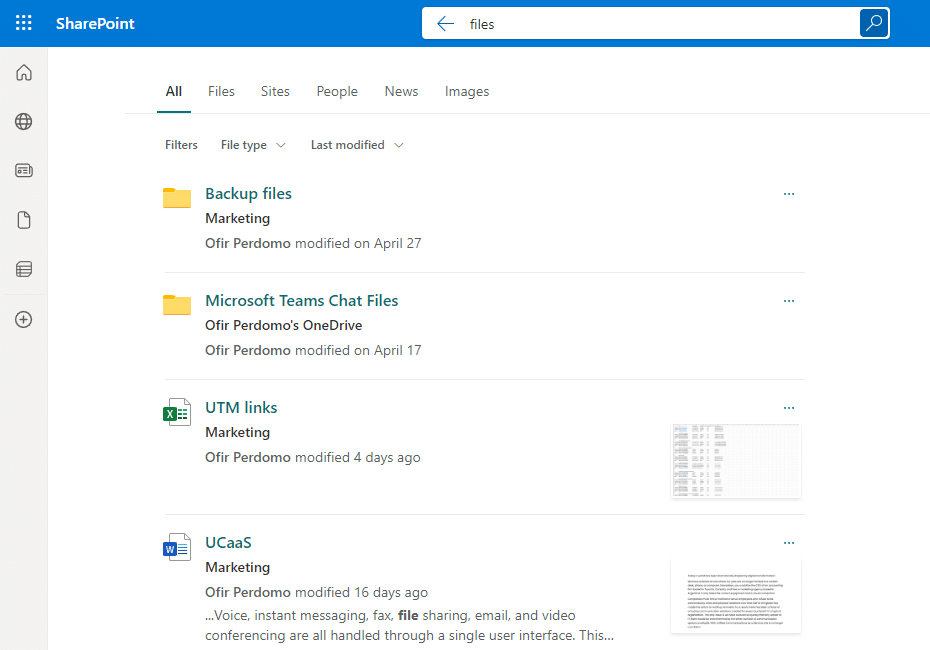
Task: Click the Word icon beside UCaaS
Action: [x=177, y=547]
